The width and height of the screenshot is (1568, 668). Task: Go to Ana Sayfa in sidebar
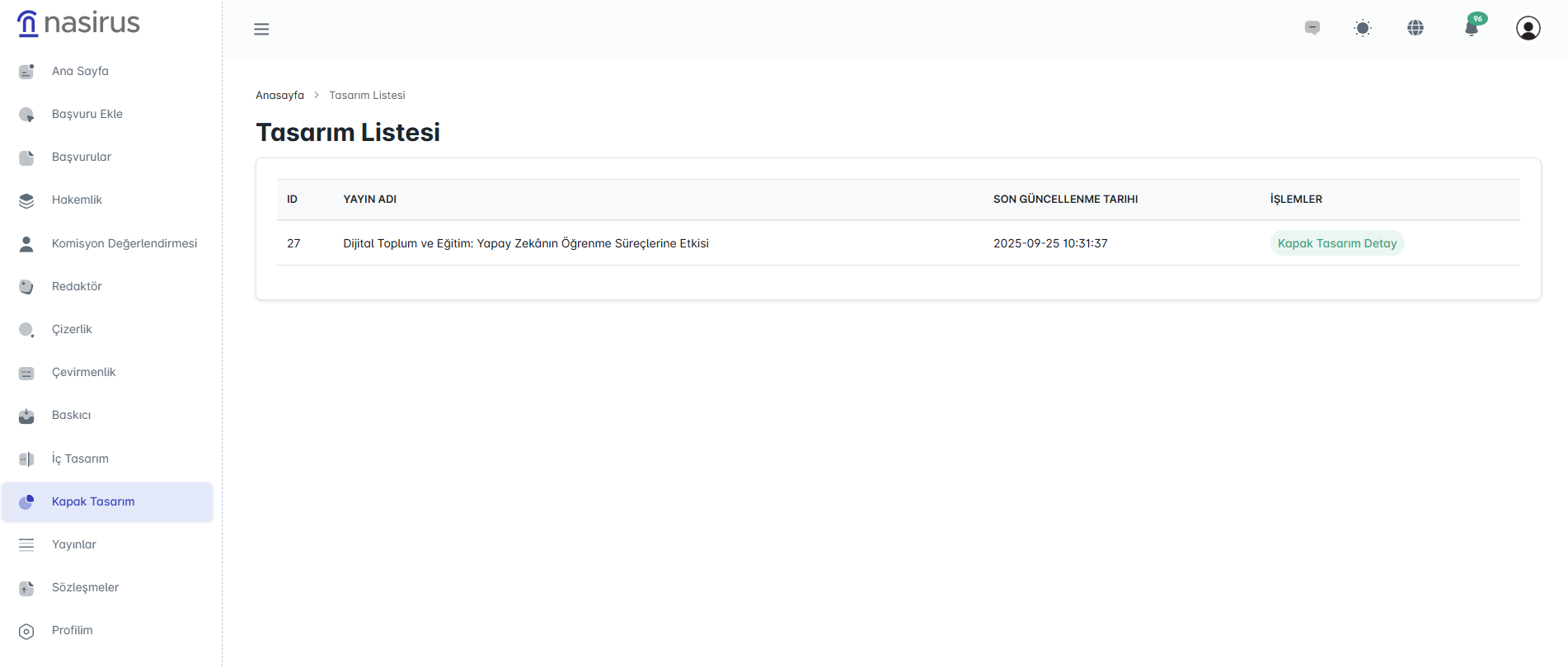point(80,71)
